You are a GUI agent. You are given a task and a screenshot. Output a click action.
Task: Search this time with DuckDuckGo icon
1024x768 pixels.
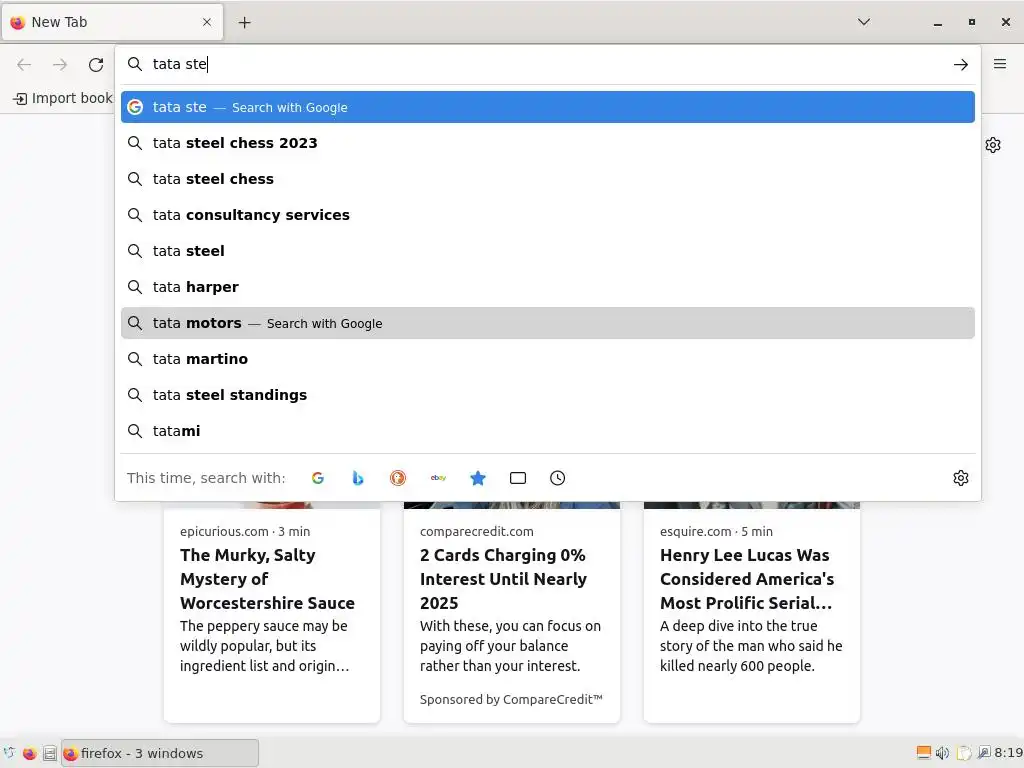pos(398,478)
